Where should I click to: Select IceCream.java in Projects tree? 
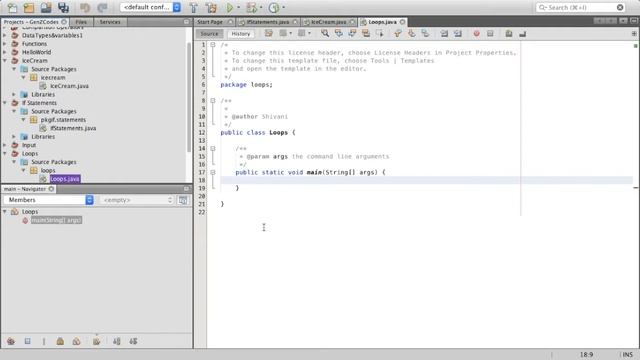coord(69,86)
